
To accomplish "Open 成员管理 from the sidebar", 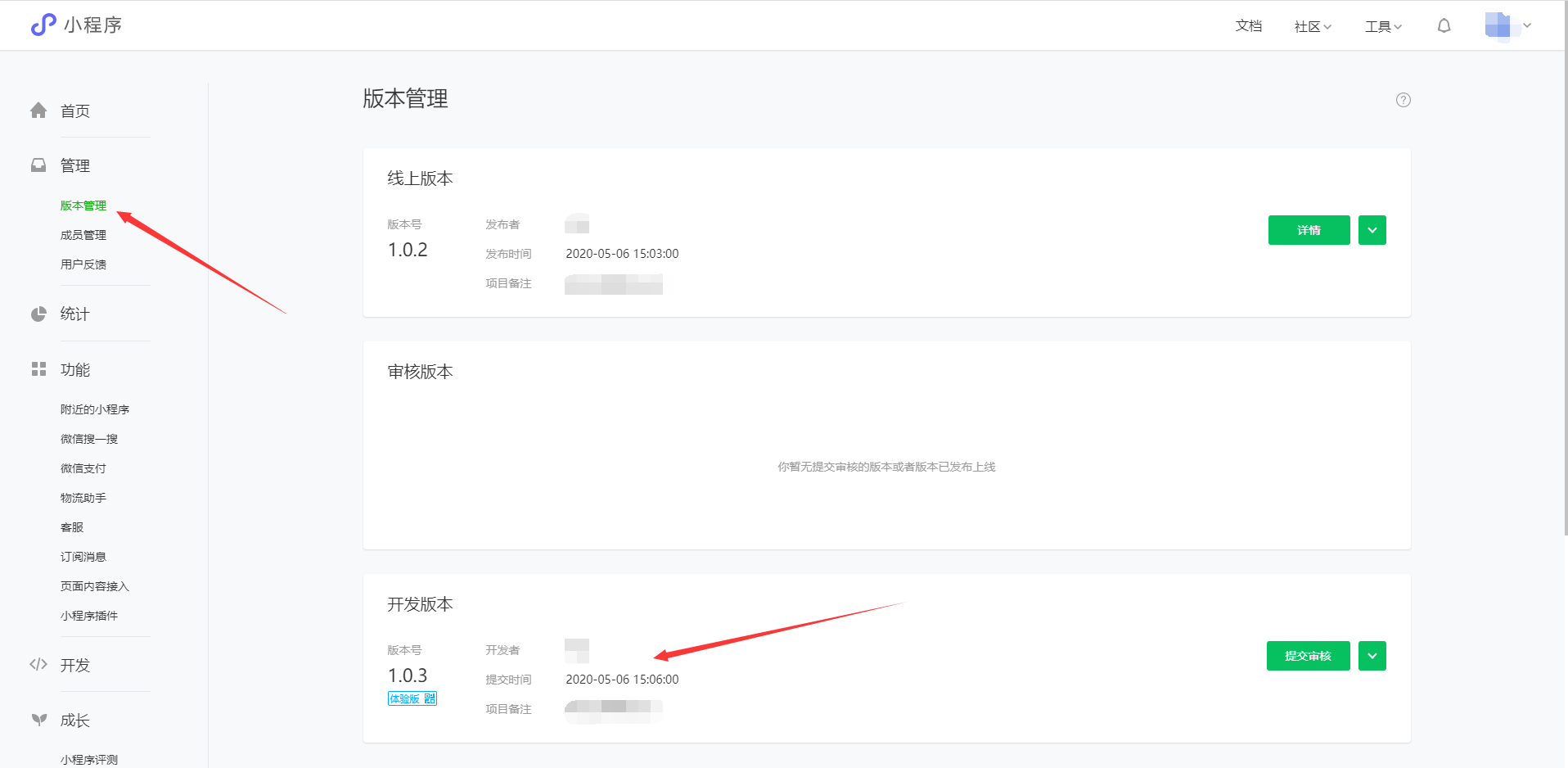I will tap(83, 234).
